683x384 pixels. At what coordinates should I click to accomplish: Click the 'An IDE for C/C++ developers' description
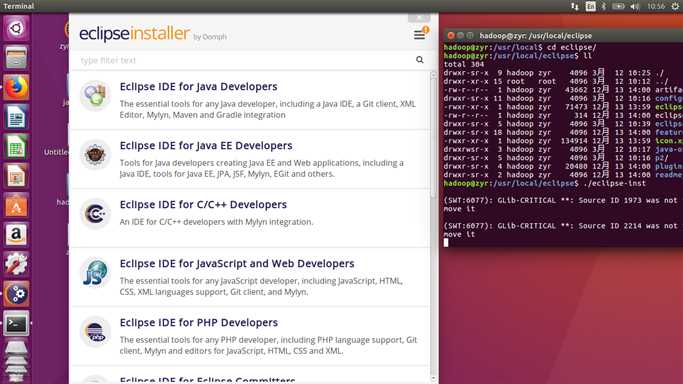[216, 222]
